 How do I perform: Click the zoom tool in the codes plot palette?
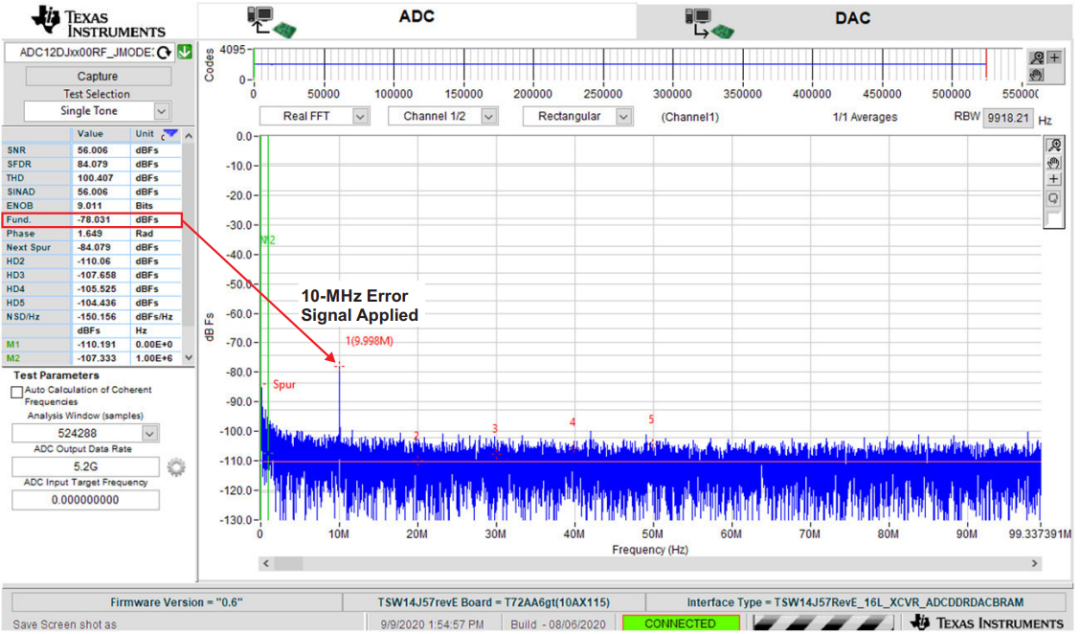coord(1036,58)
